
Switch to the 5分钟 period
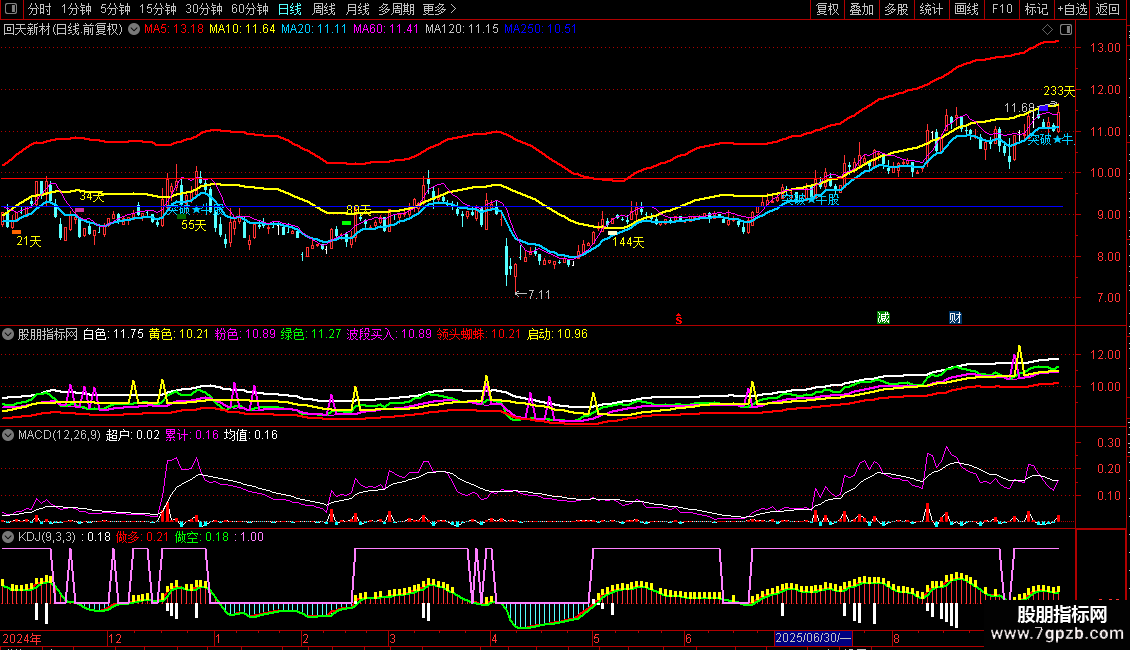pyautogui.click(x=115, y=9)
